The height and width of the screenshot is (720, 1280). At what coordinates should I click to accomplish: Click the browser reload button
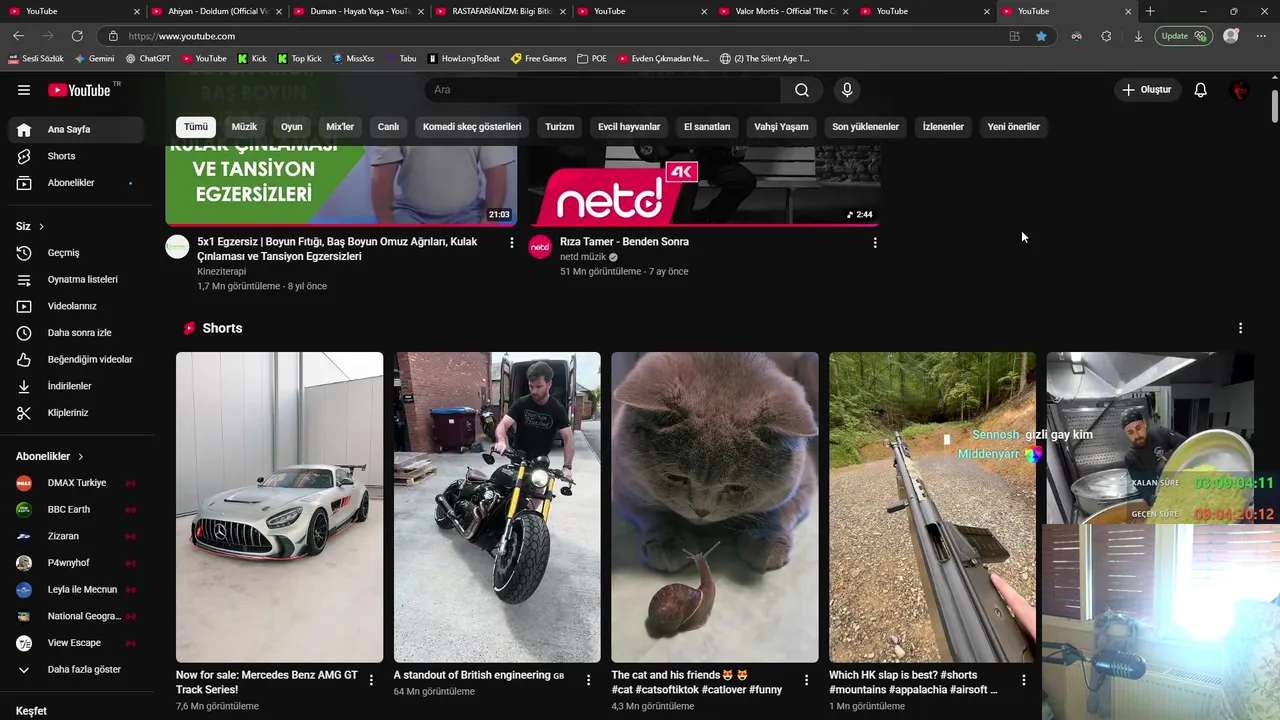click(x=77, y=36)
